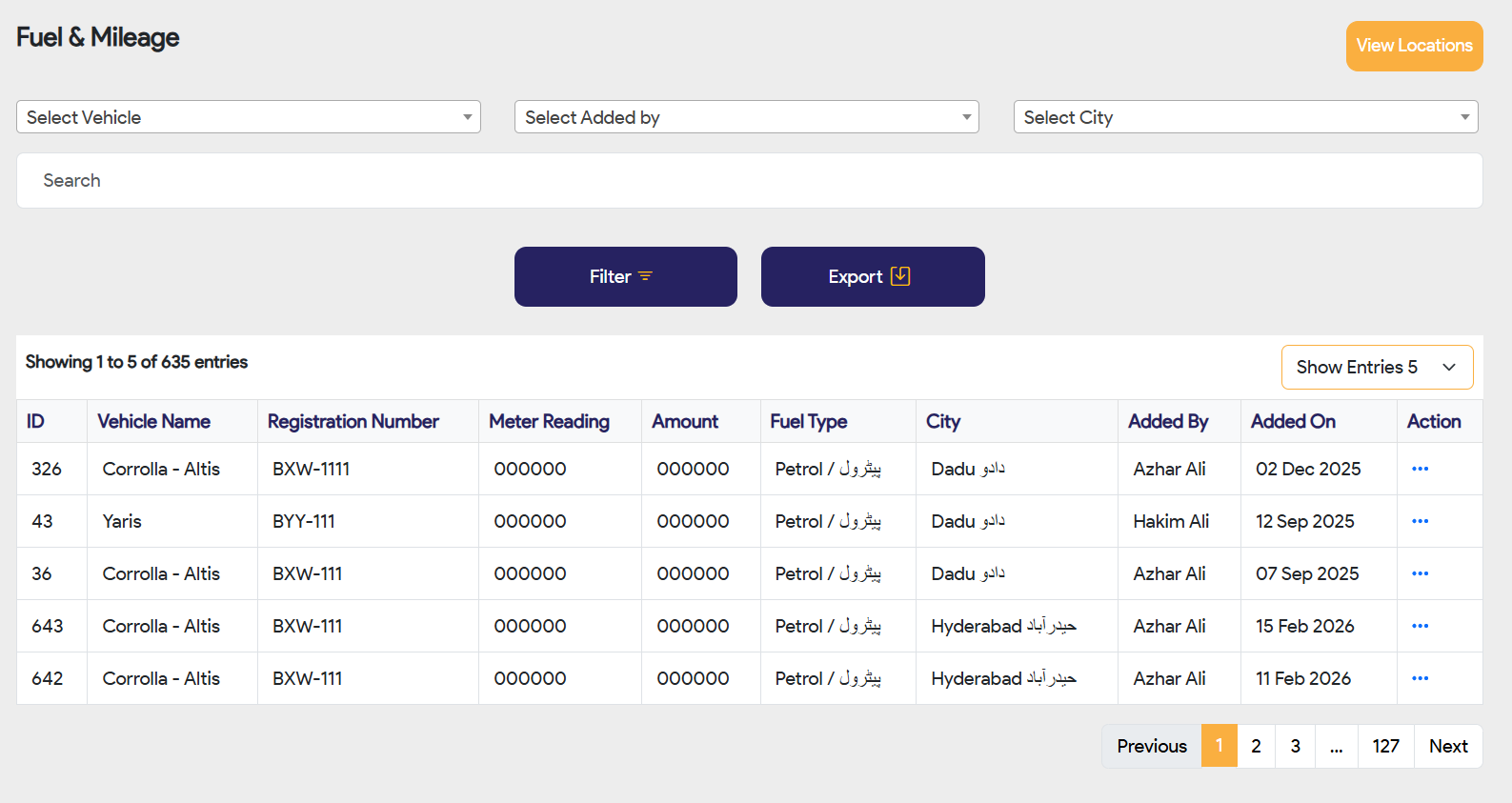Go to page 2 of results

(1256, 746)
